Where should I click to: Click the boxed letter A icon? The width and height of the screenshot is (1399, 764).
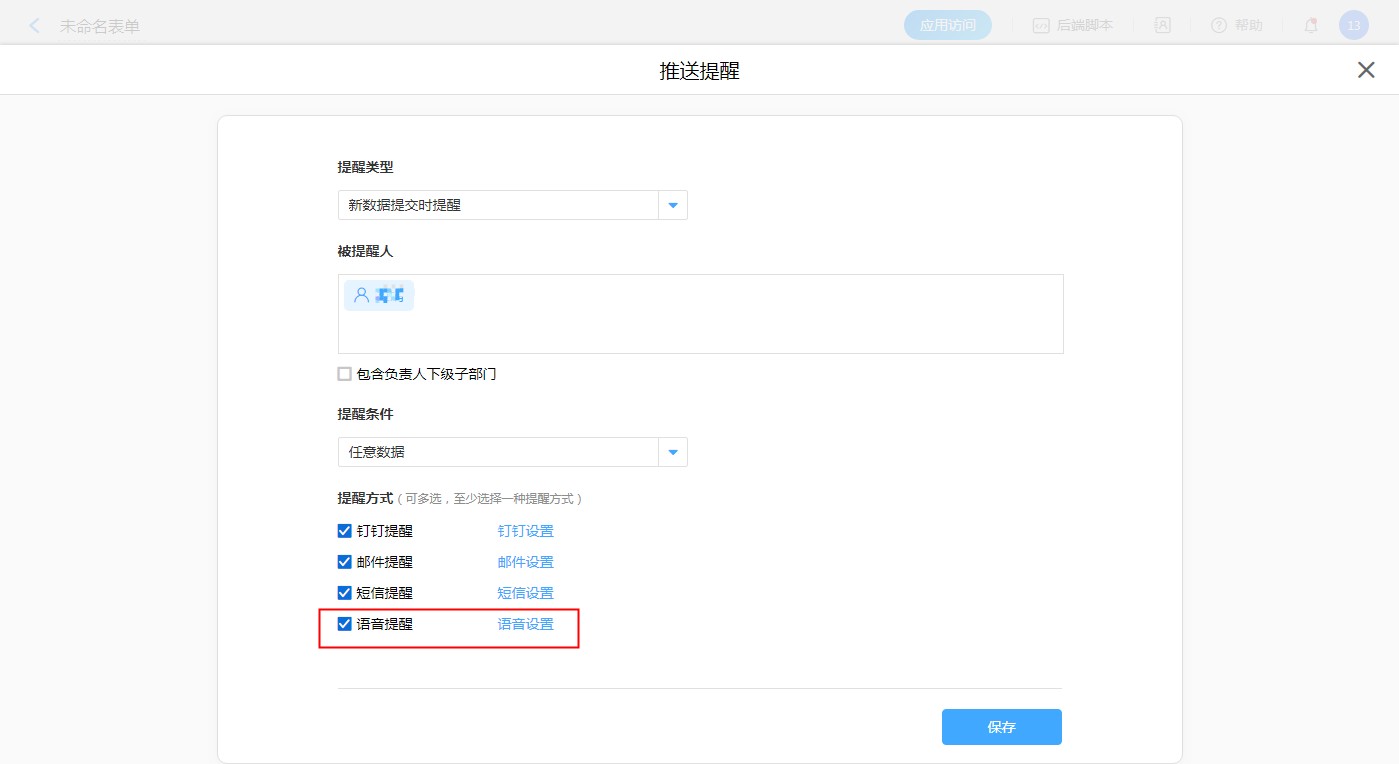point(1163,26)
